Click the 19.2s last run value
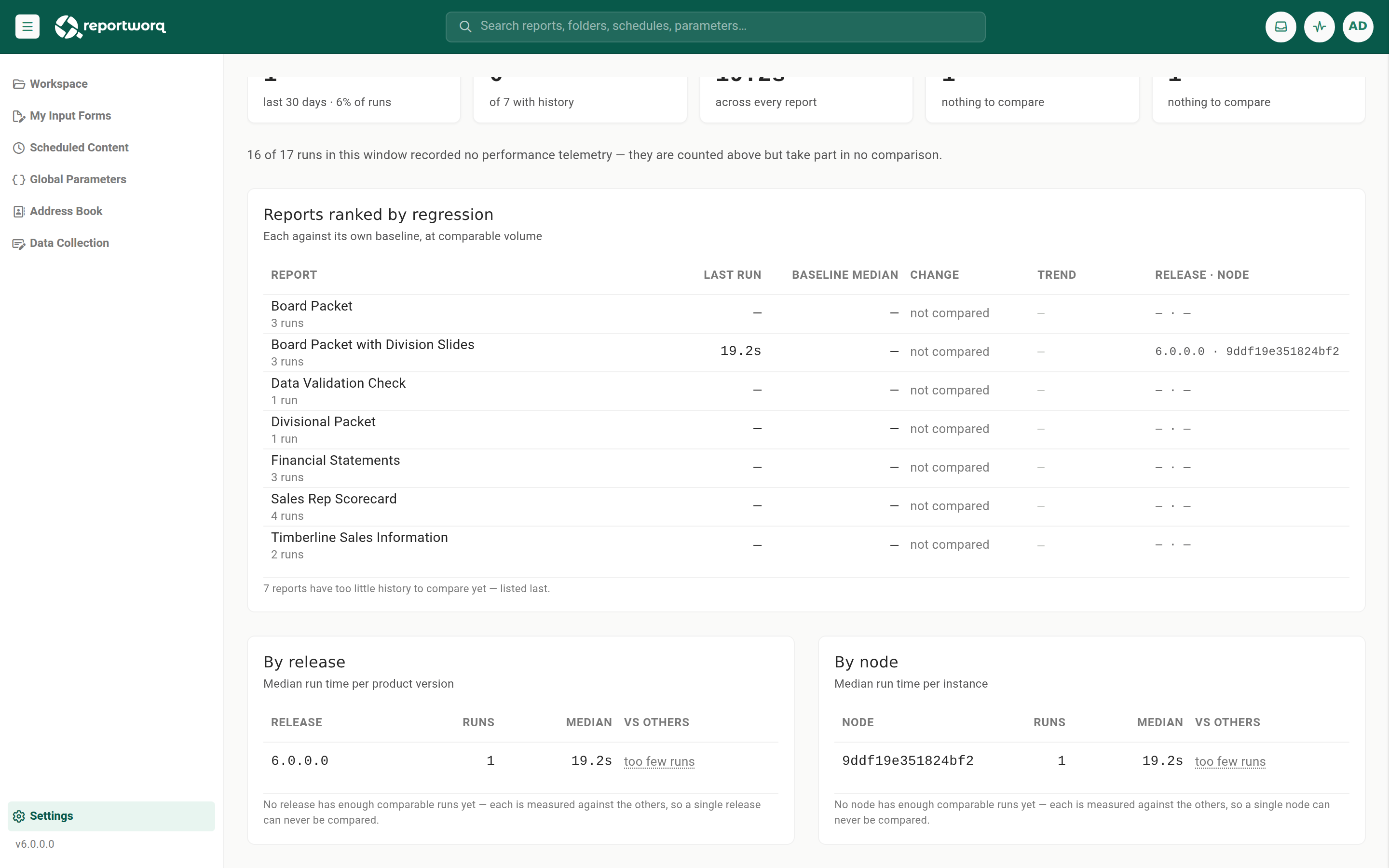This screenshot has height=868, width=1389. click(740, 352)
